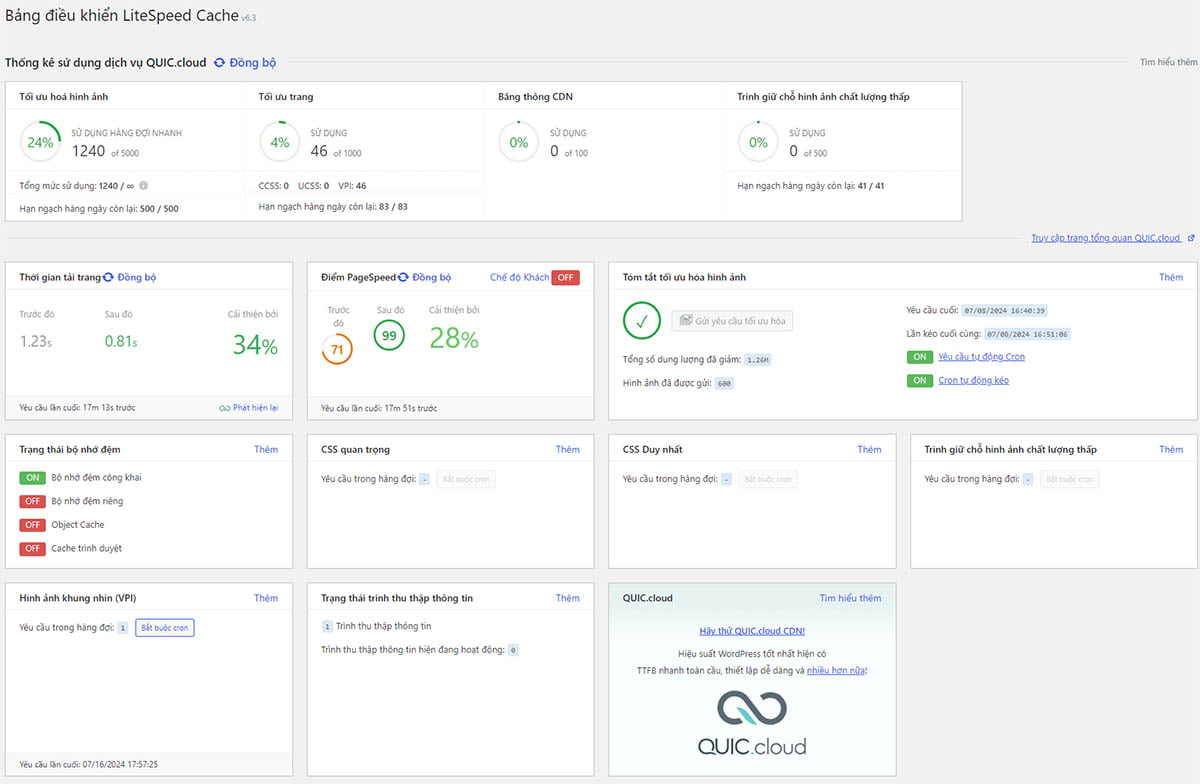Screen dimensions: 1200x784
Task: Click Bảng điều khiển LiteSpeed Cache heading
Action: click(x=122, y=16)
